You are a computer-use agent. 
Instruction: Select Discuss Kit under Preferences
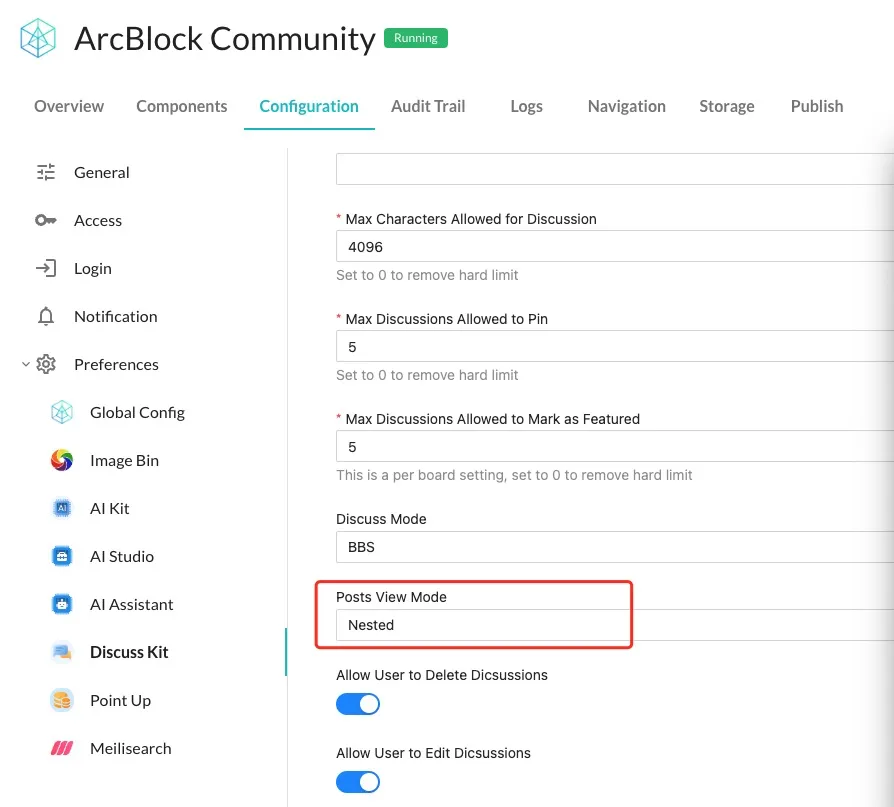click(129, 652)
